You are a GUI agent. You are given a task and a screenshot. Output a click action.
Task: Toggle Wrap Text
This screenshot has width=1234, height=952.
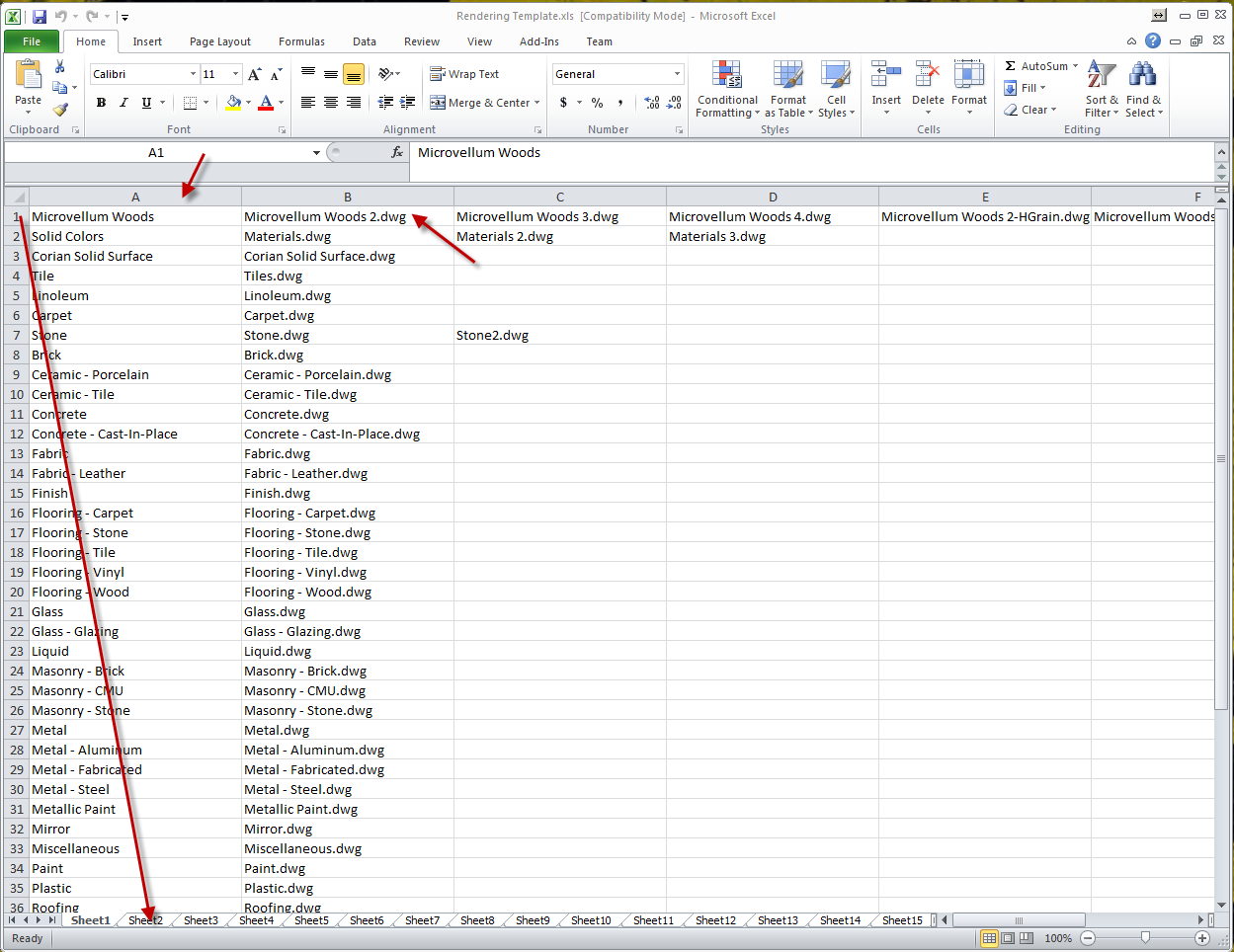pyautogui.click(x=464, y=74)
